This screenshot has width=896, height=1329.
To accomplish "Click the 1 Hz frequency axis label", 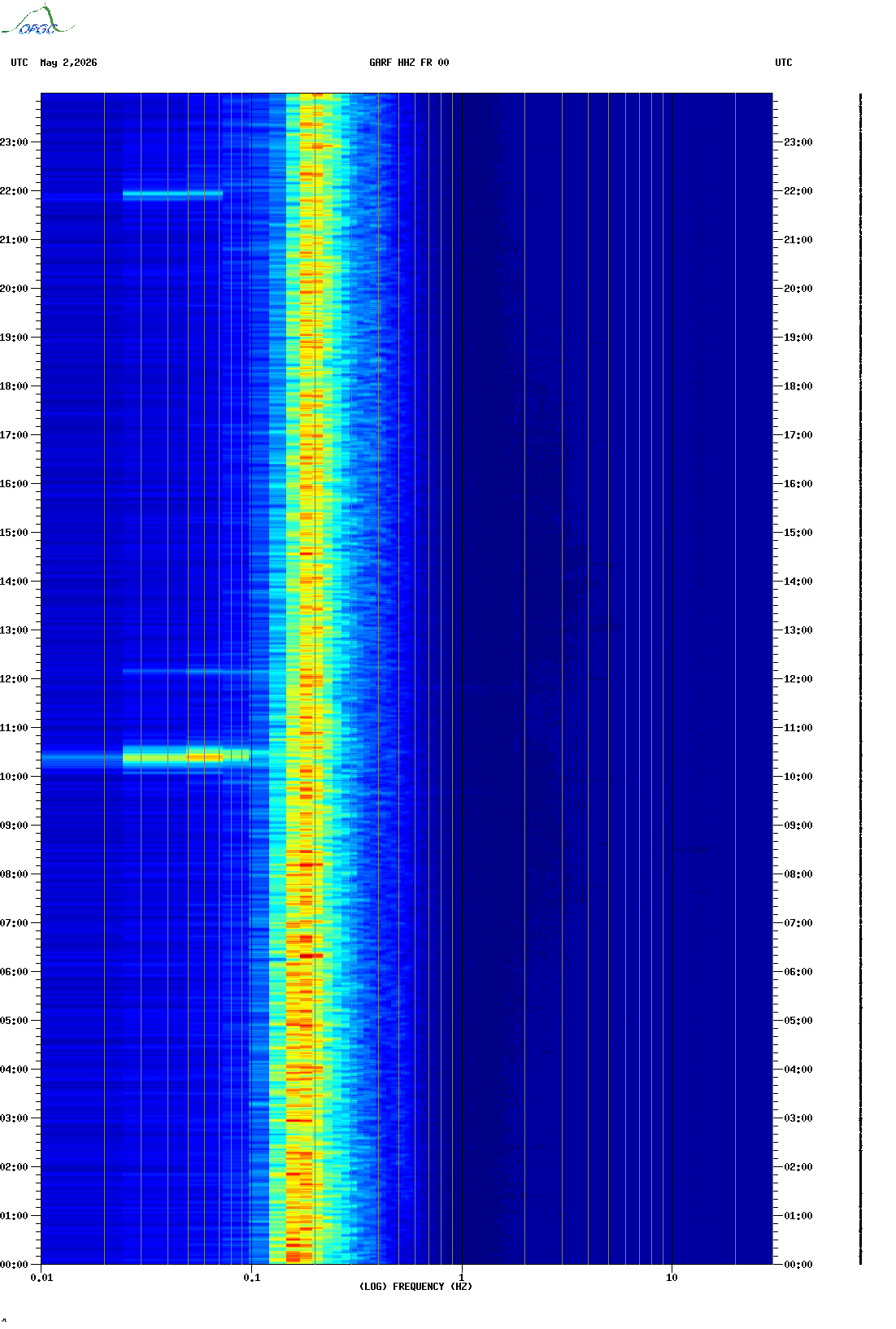I will tap(462, 1278).
